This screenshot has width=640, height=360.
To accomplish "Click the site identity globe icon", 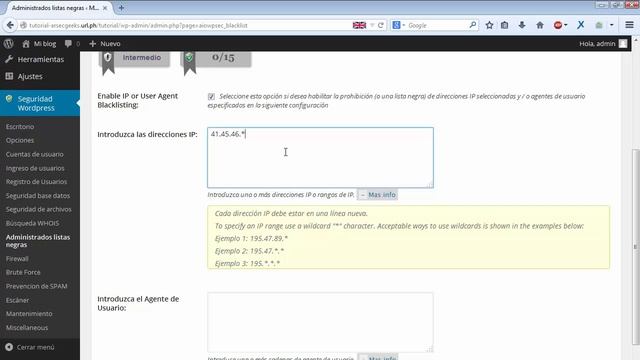I will click(x=23, y=25).
